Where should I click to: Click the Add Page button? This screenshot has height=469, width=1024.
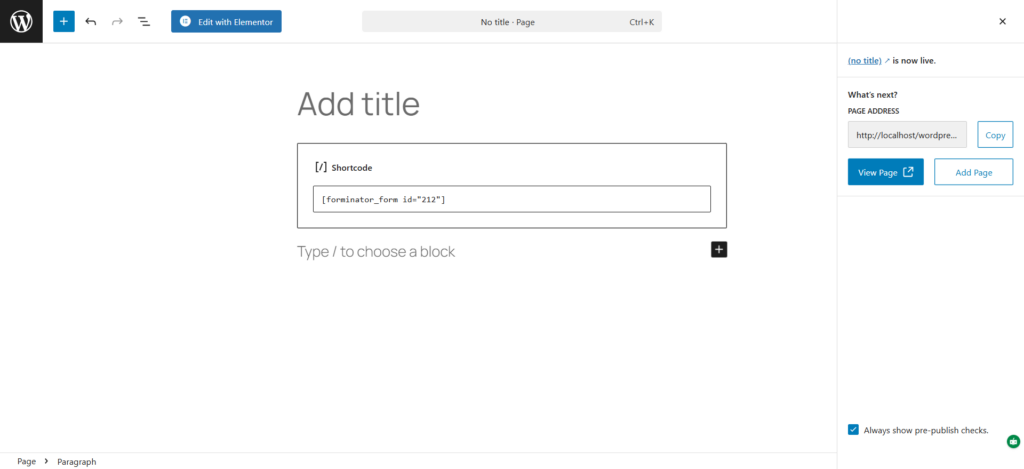[973, 172]
